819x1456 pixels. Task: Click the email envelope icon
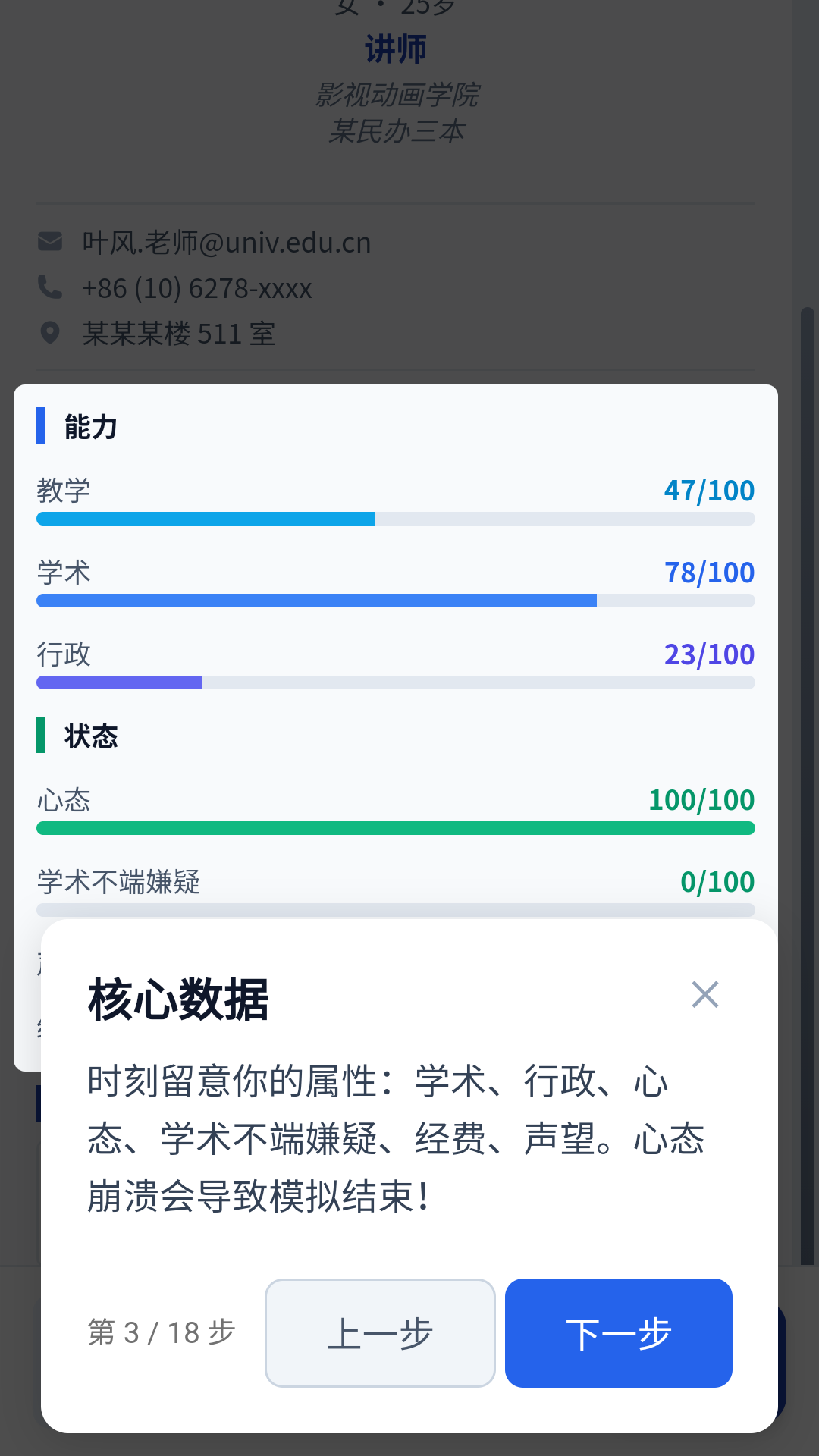pos(49,241)
